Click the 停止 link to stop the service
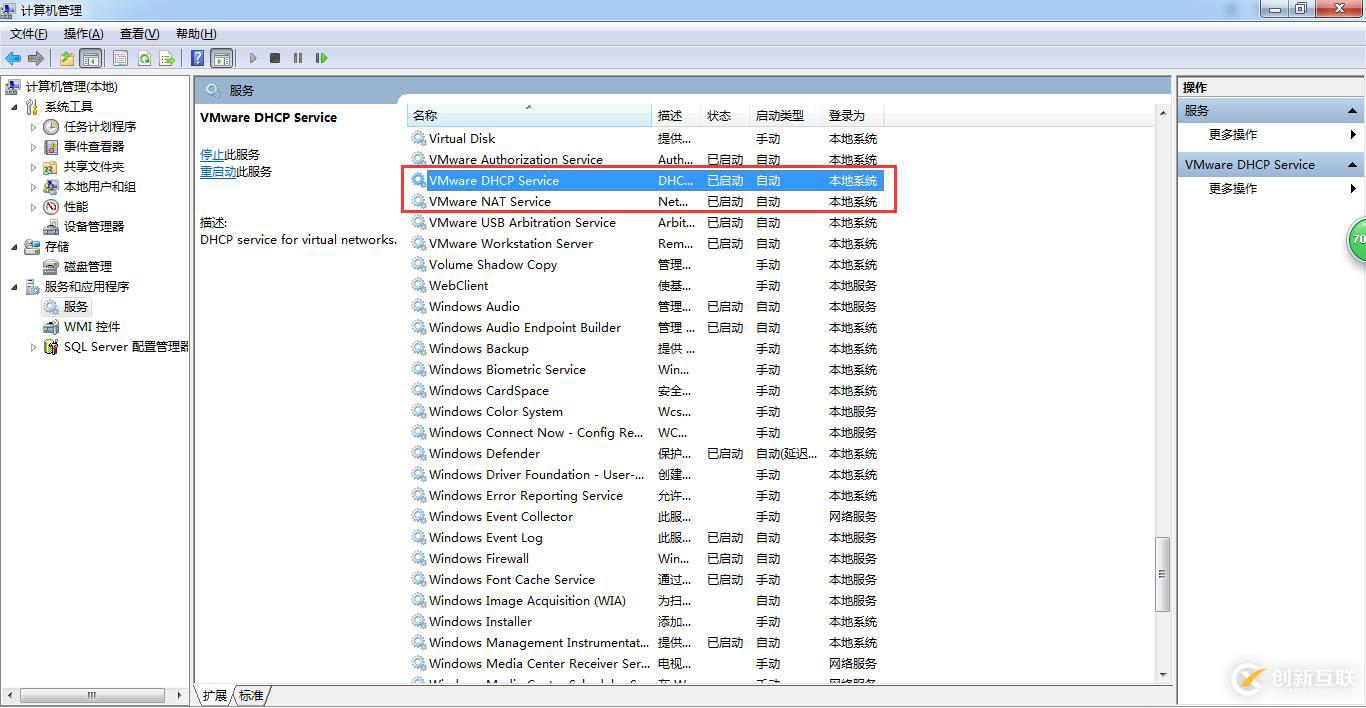1366x708 pixels. click(212, 154)
